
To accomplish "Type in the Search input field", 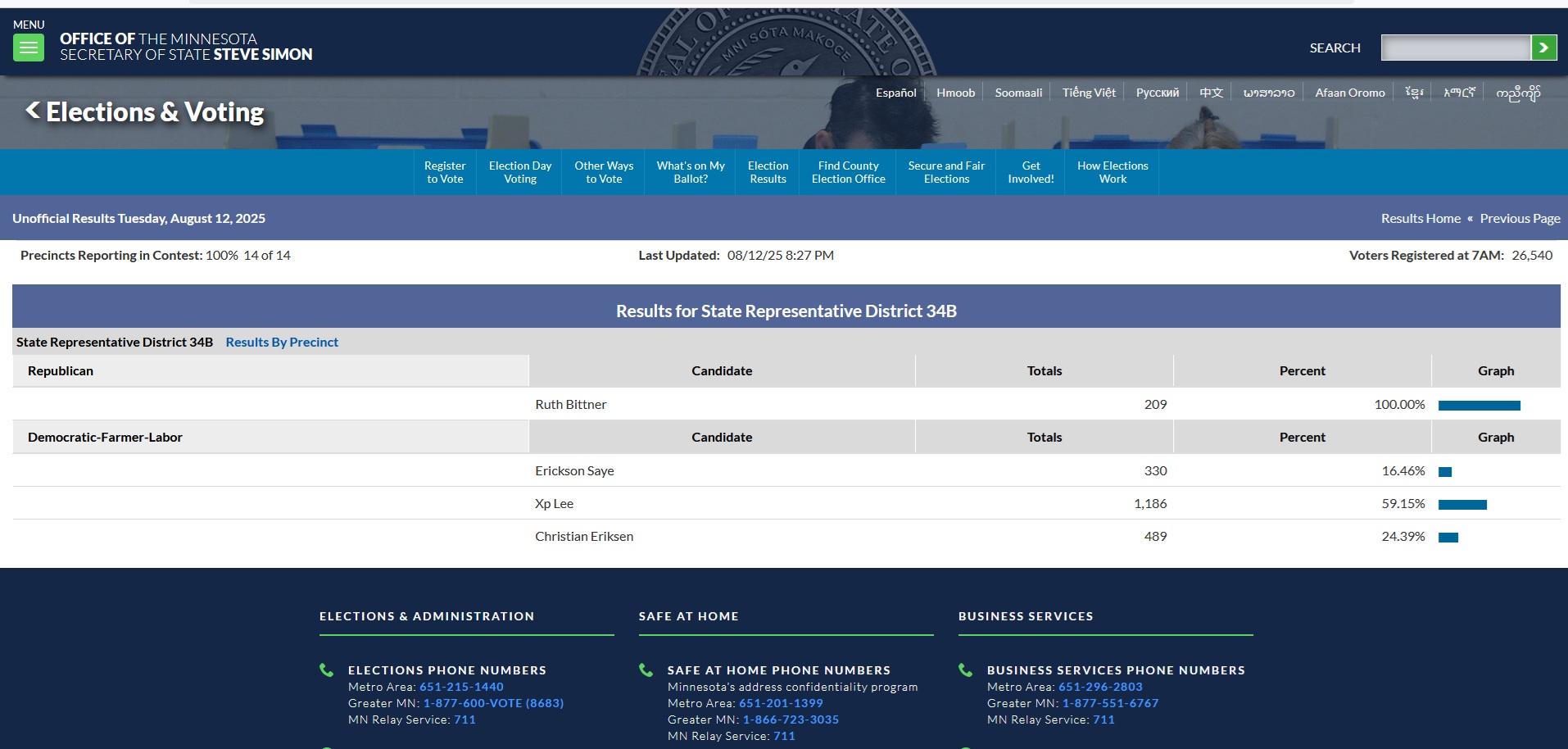I will click(x=1455, y=48).
